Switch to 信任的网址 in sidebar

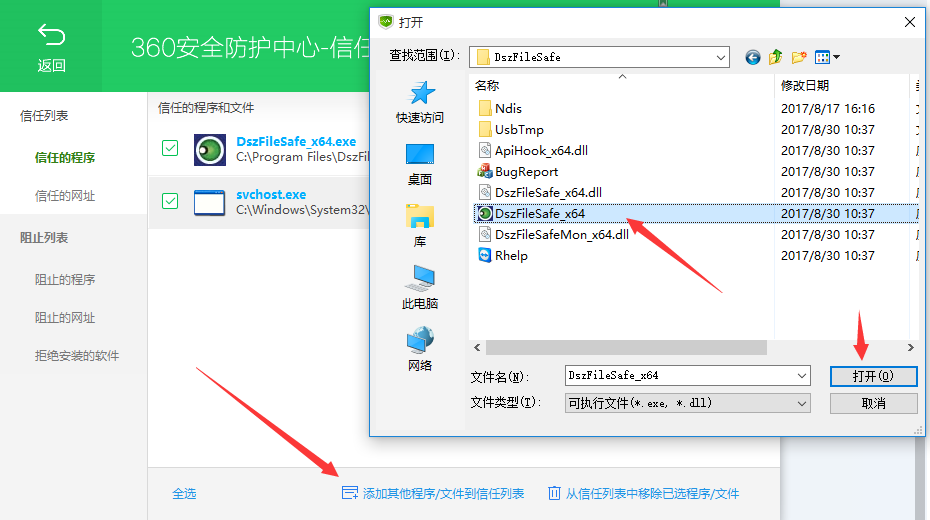(x=65, y=196)
